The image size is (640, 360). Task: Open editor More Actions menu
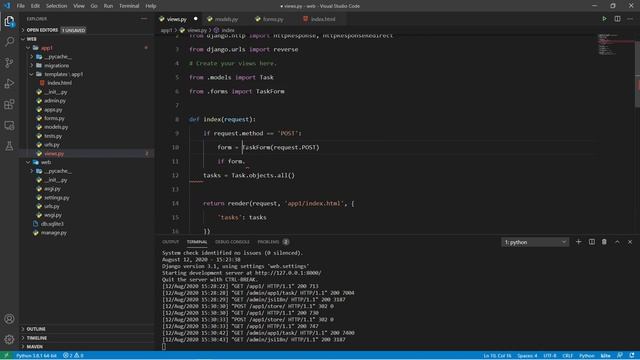point(630,19)
